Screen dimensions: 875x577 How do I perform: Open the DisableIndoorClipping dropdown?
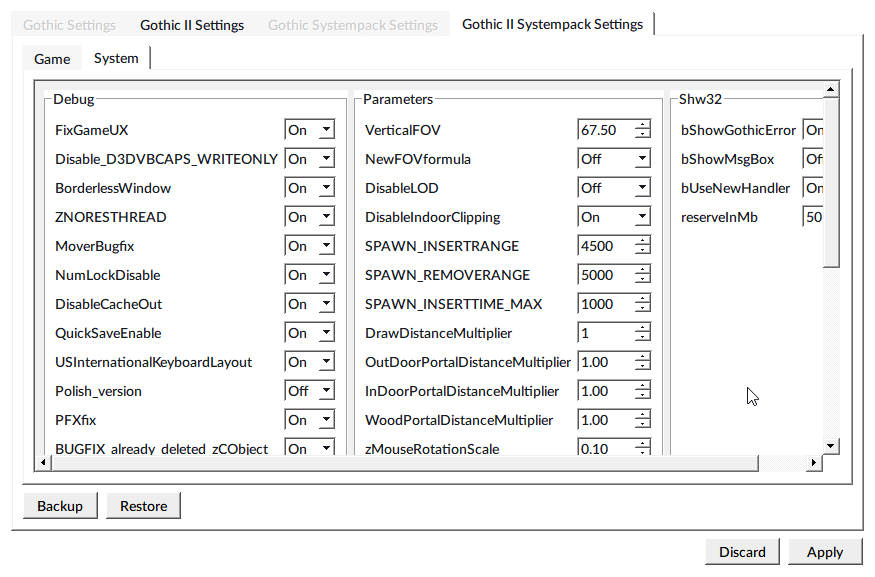point(614,217)
